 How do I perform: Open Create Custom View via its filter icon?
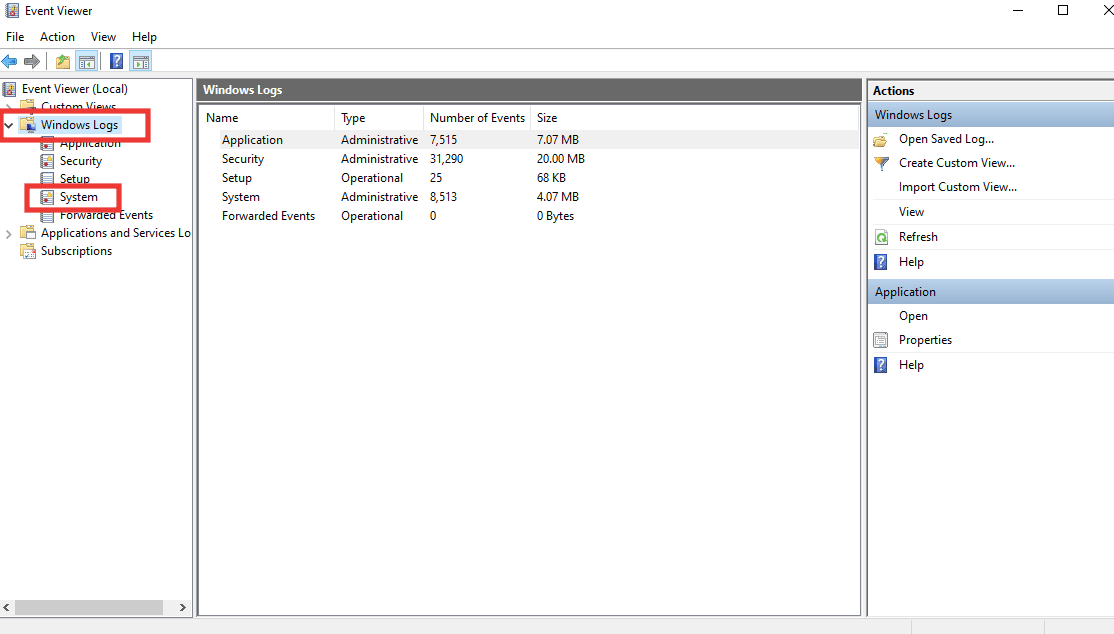[881, 162]
